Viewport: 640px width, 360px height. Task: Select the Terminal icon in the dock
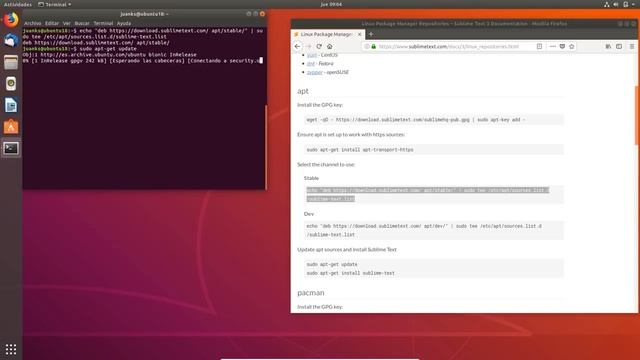(11, 148)
